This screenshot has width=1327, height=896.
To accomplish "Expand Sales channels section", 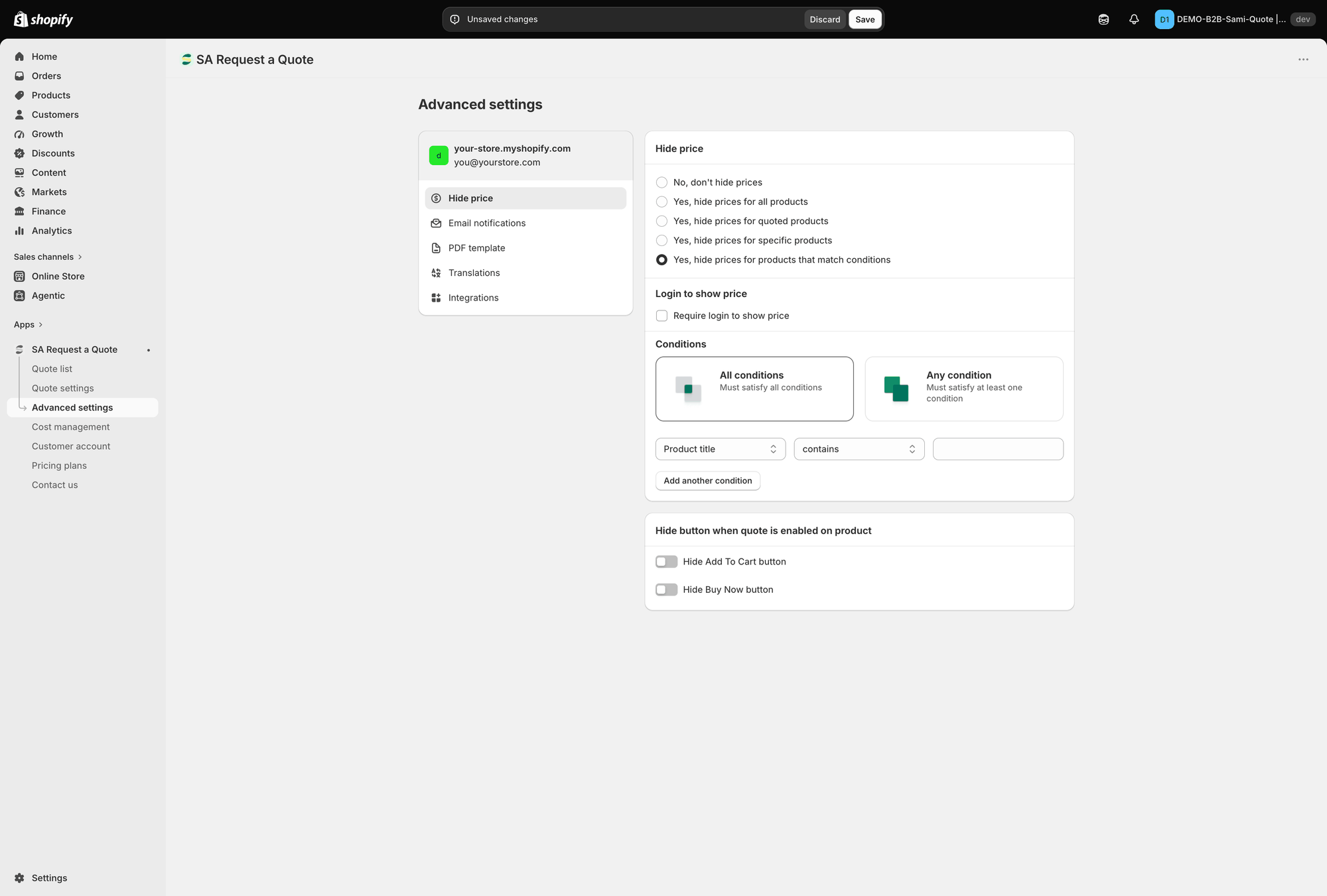I will 48,257.
